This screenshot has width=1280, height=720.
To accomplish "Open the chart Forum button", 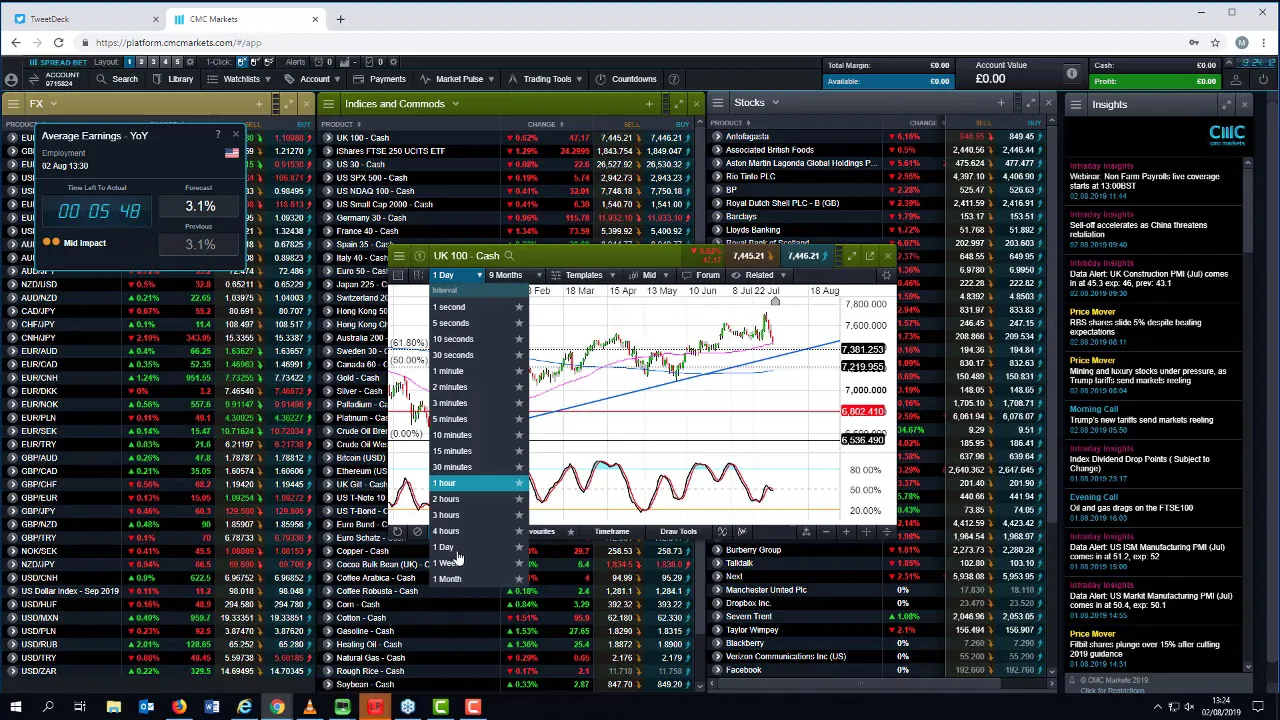I will (702, 275).
